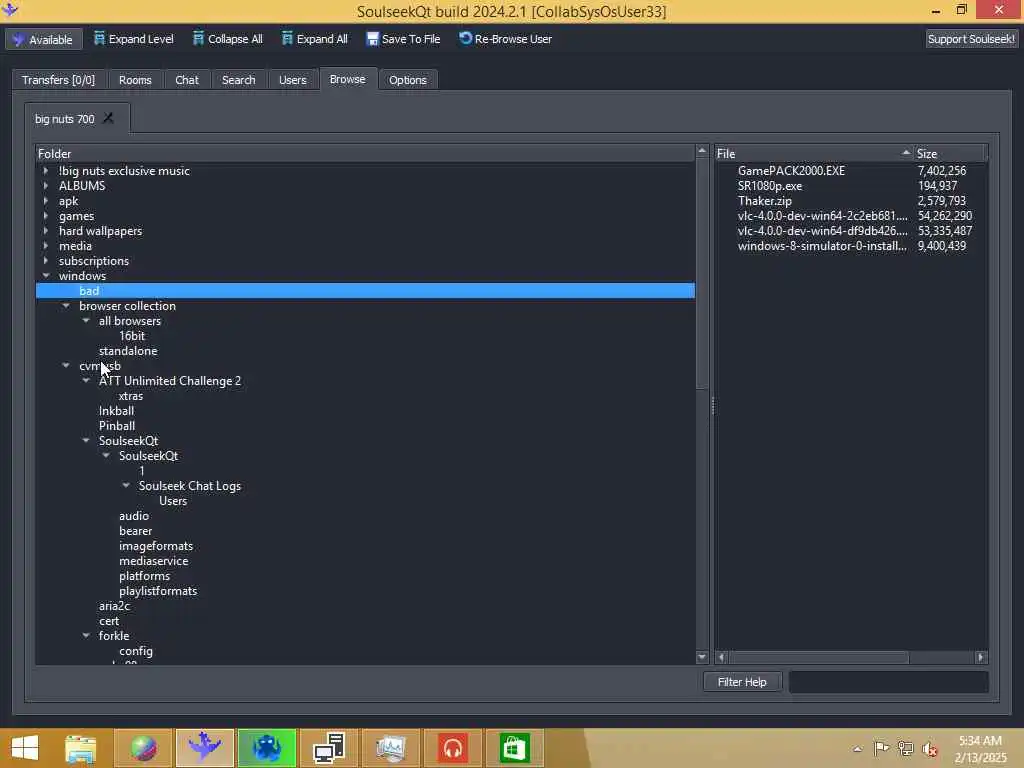
Task: Select the cert folder
Action: (109, 621)
